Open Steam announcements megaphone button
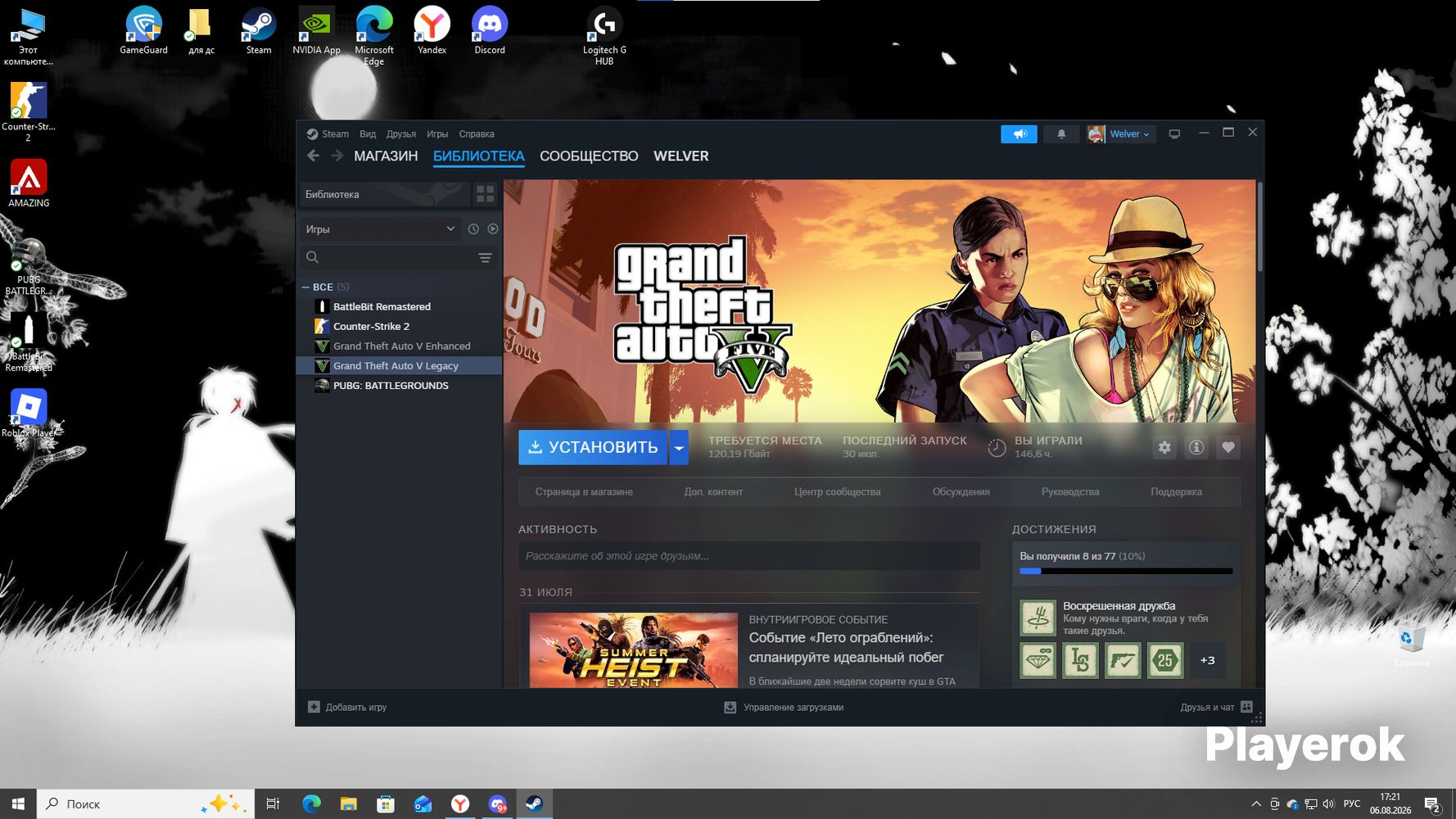The height and width of the screenshot is (819, 1456). tap(1019, 134)
